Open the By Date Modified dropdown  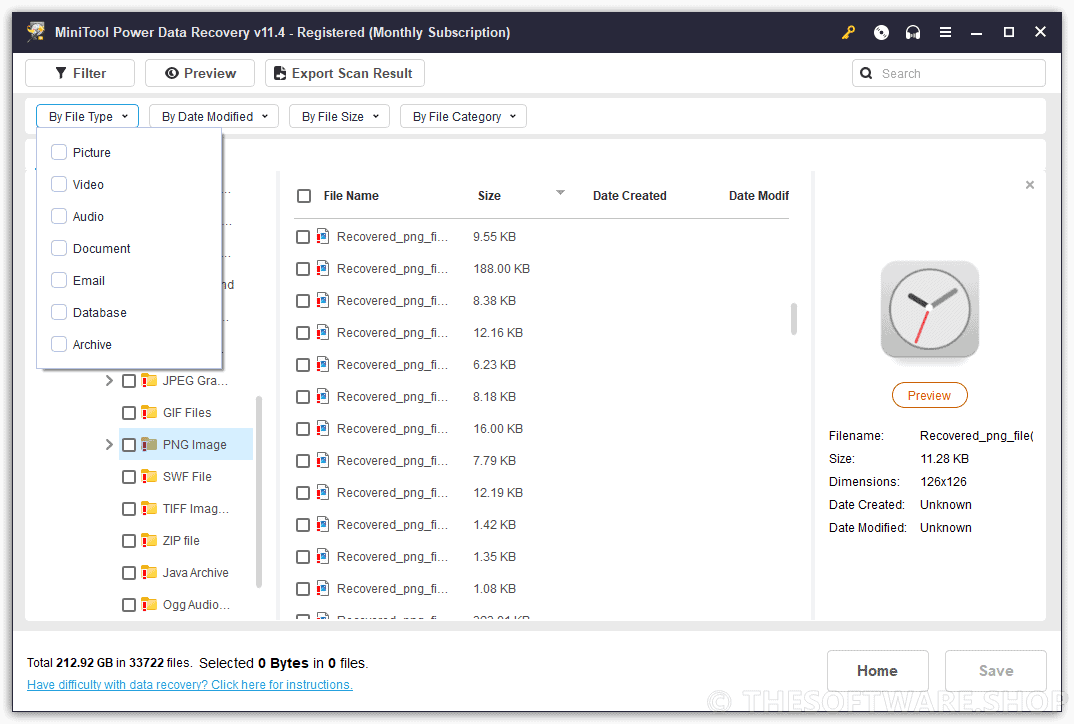pyautogui.click(x=214, y=116)
